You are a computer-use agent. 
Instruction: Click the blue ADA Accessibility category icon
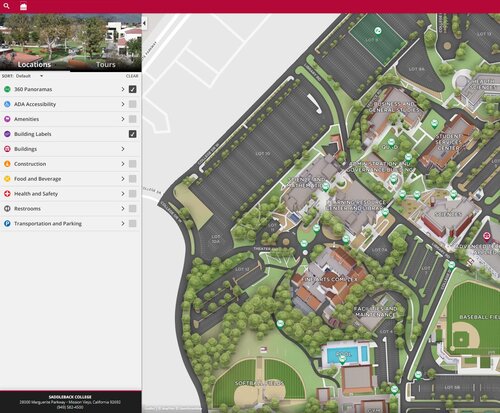7,104
